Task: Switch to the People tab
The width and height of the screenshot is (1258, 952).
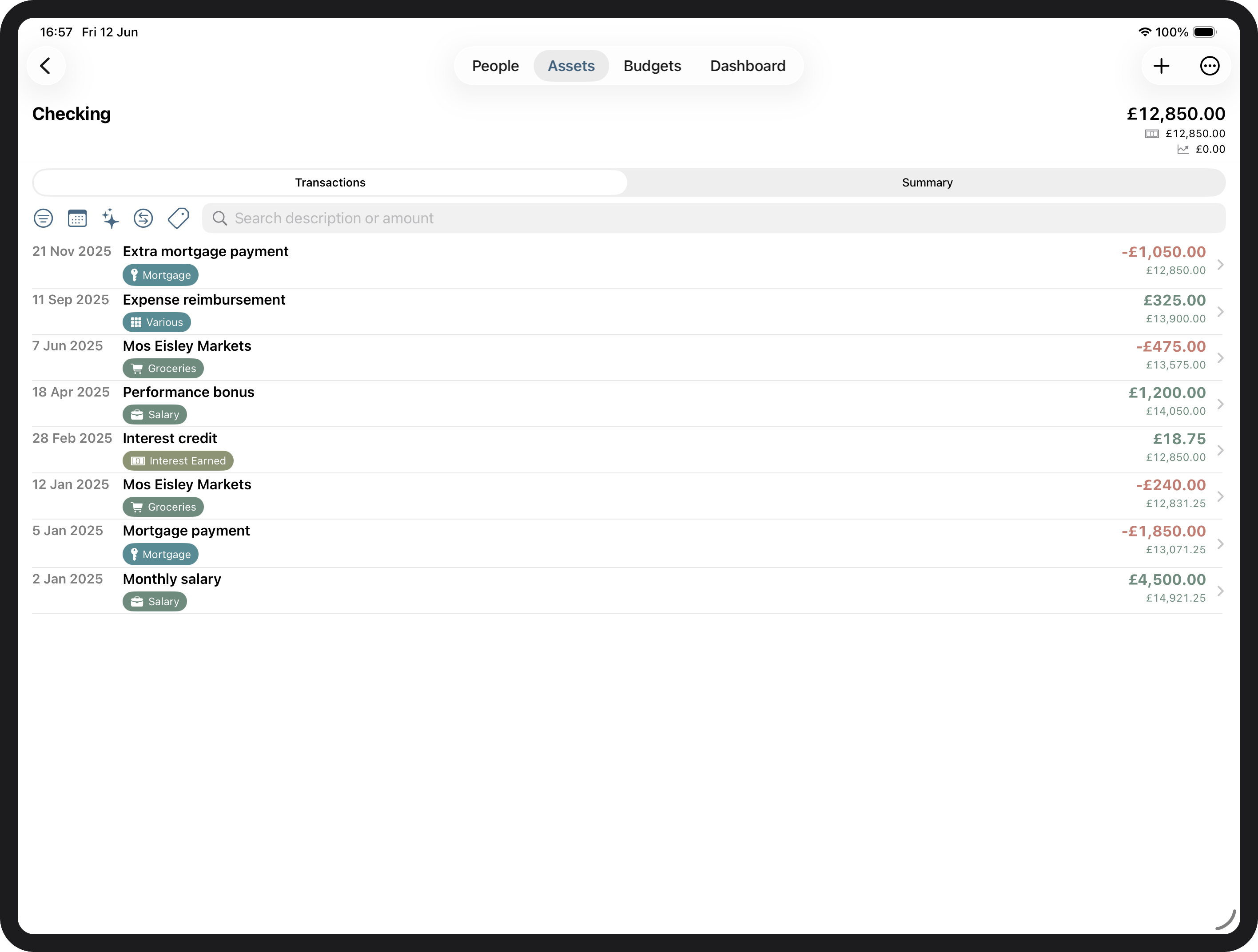Action: (x=495, y=66)
